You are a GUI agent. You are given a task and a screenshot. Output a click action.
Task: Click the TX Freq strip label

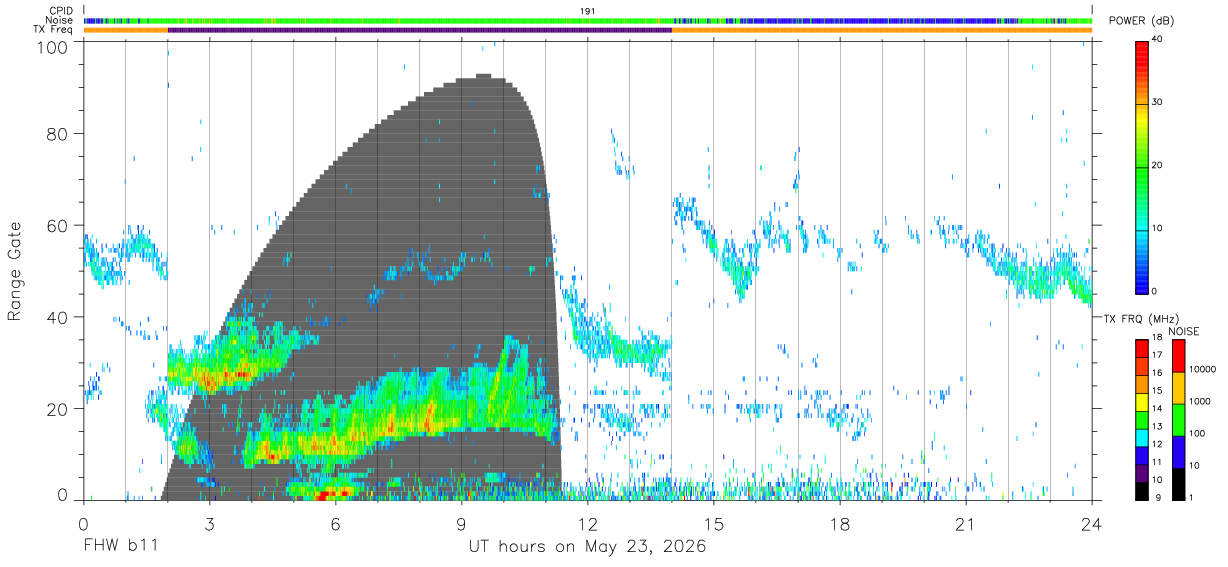point(54,30)
